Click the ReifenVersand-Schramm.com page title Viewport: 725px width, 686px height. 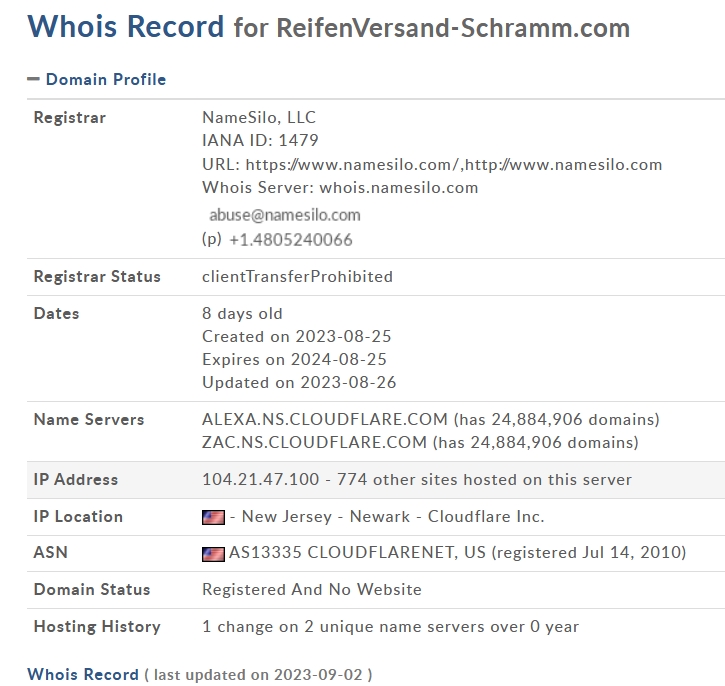click(x=453, y=28)
